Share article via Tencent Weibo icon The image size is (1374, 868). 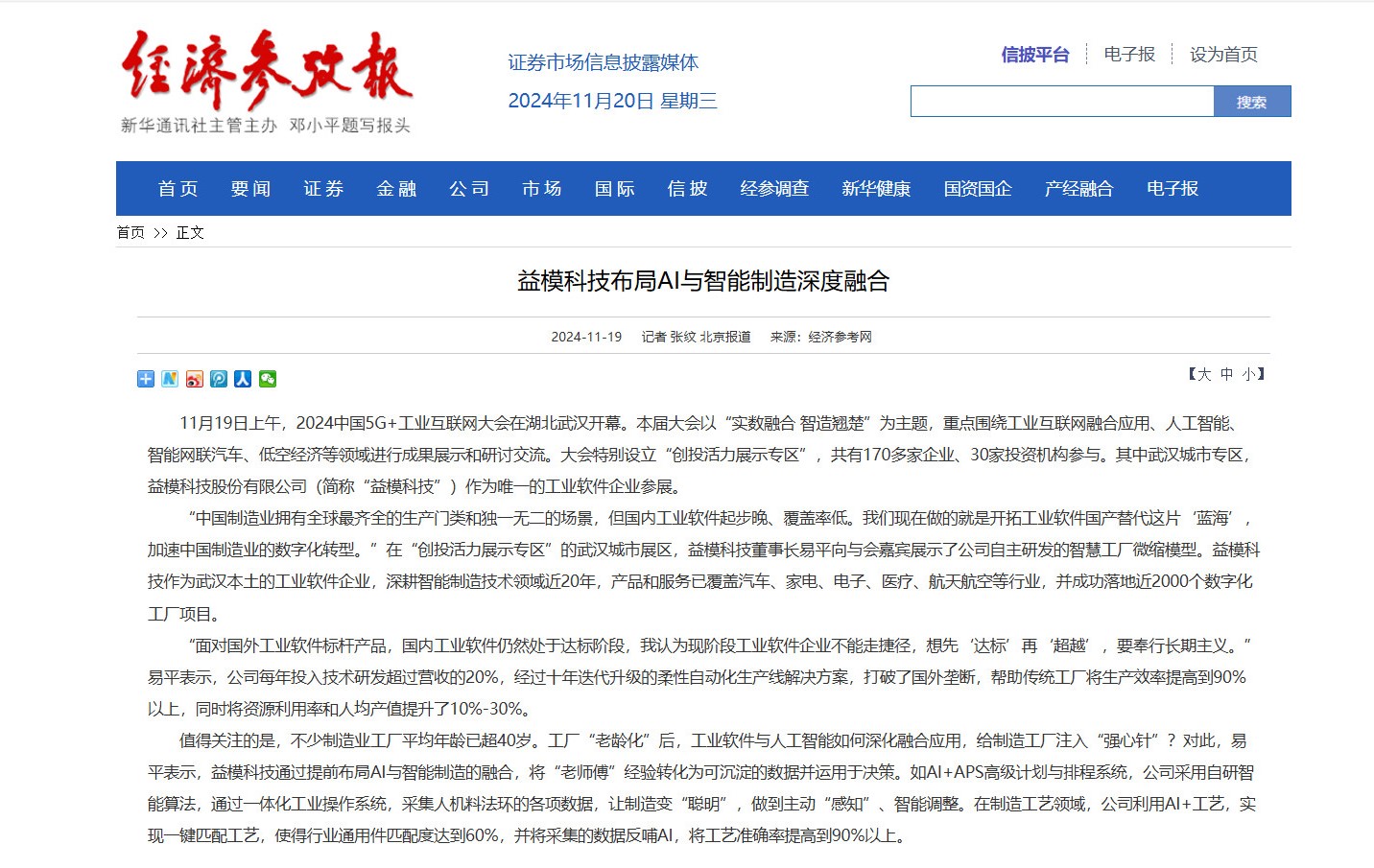(x=219, y=379)
